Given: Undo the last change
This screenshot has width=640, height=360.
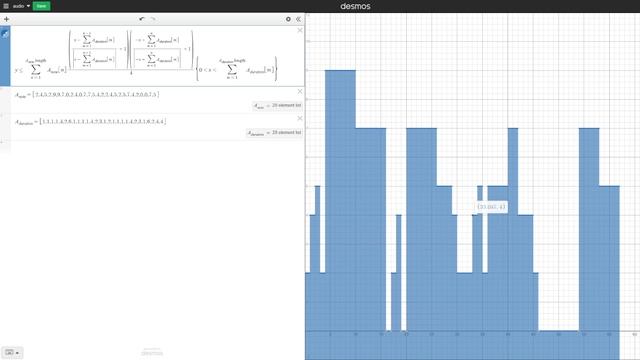Looking at the screenshot, I should [142, 19].
